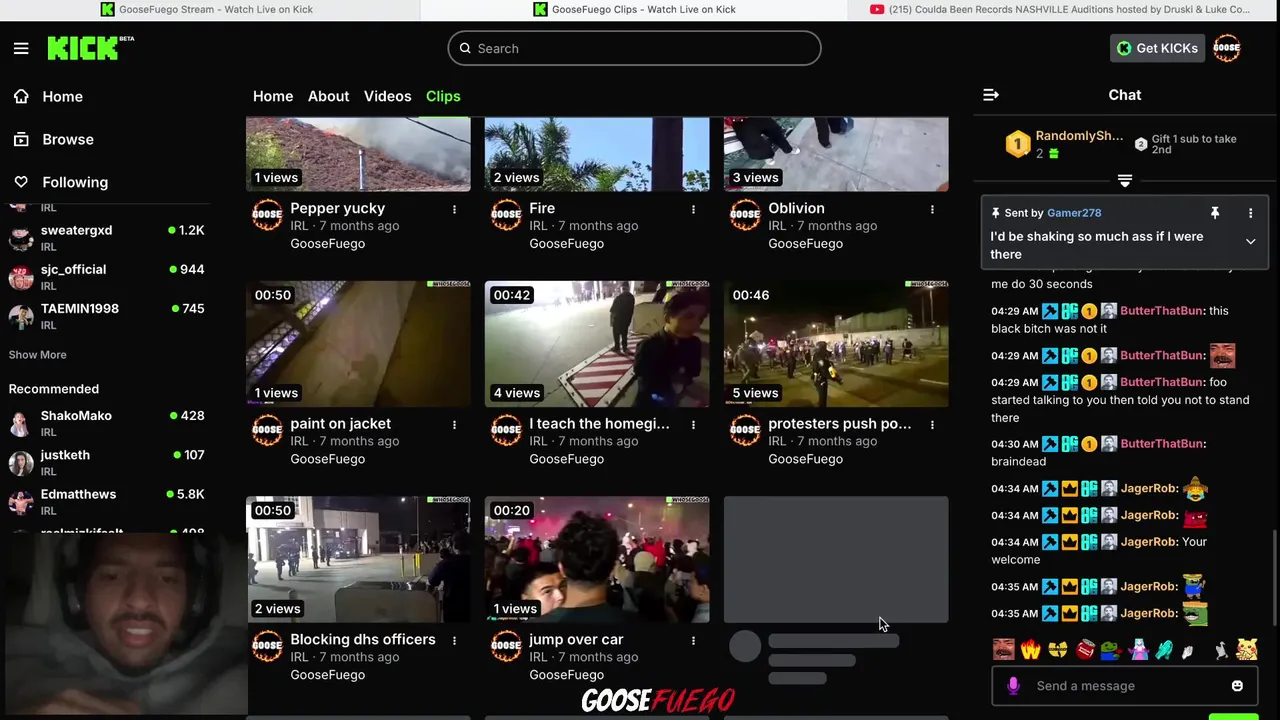Viewport: 1280px width, 720px height.
Task: Open the Videos tab
Action: (387, 96)
